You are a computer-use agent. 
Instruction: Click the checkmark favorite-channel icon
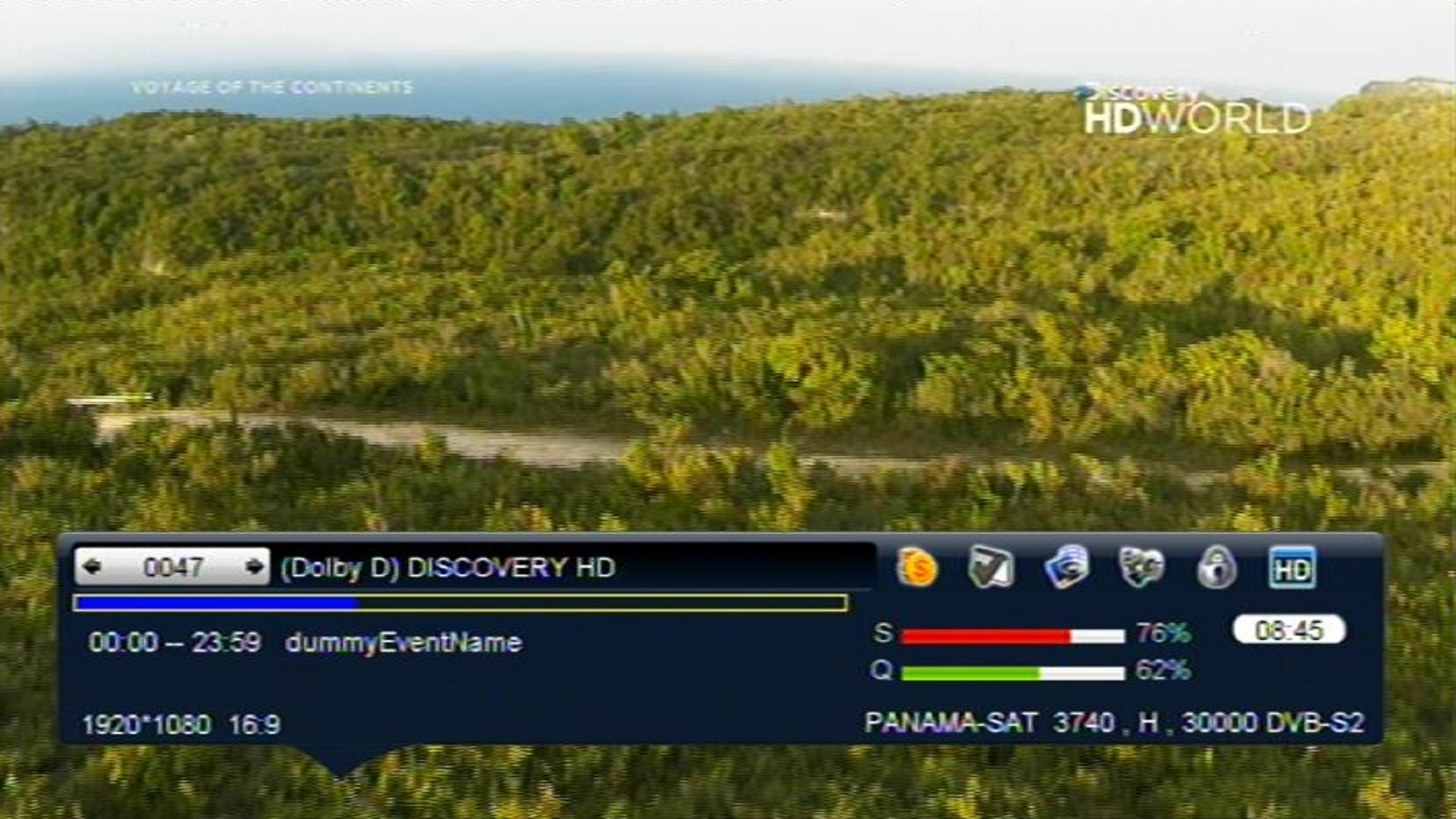coord(990,567)
